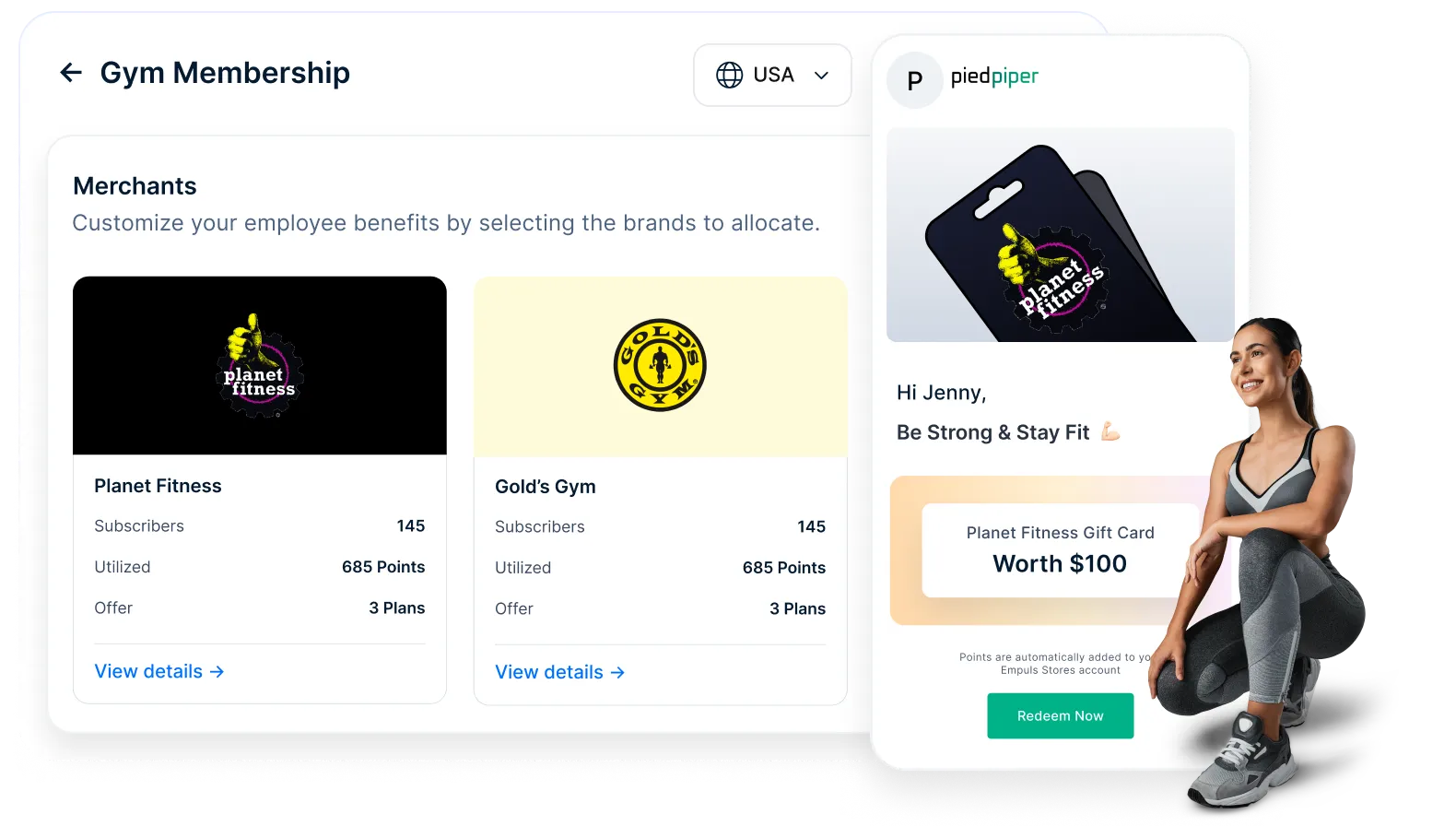This screenshot has height=826, width=1456.
Task: Open View details for Planet Fitness
Action: (159, 671)
